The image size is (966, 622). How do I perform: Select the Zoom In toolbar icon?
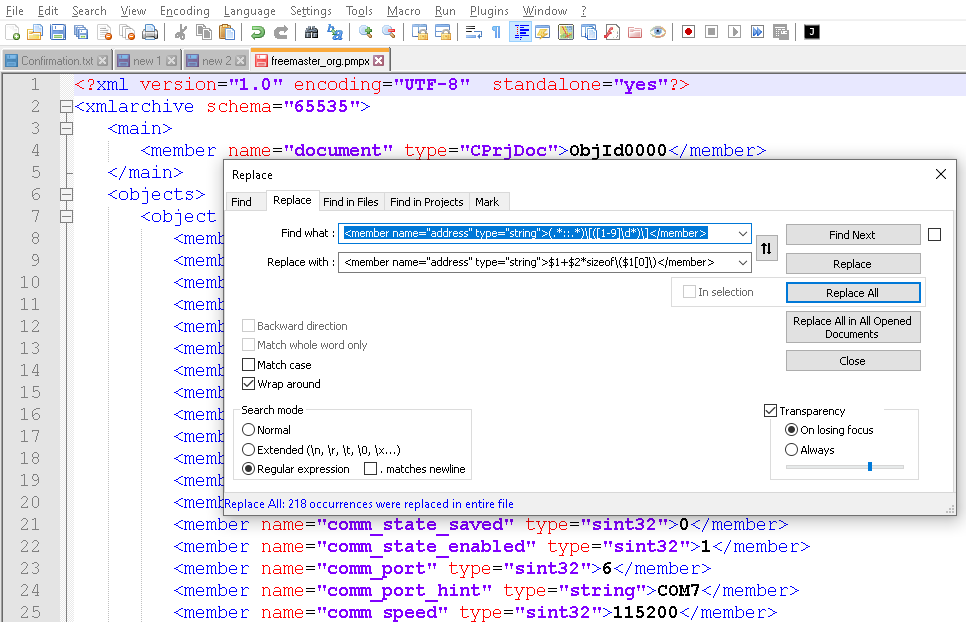tap(364, 31)
